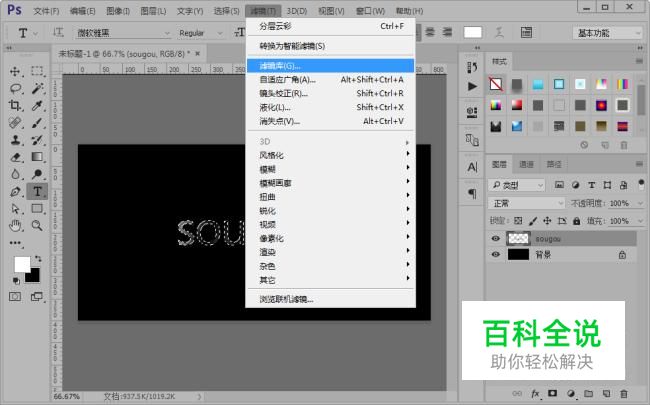The width and height of the screenshot is (650, 405).
Task: Select the Gradient tool
Action: coord(37,157)
